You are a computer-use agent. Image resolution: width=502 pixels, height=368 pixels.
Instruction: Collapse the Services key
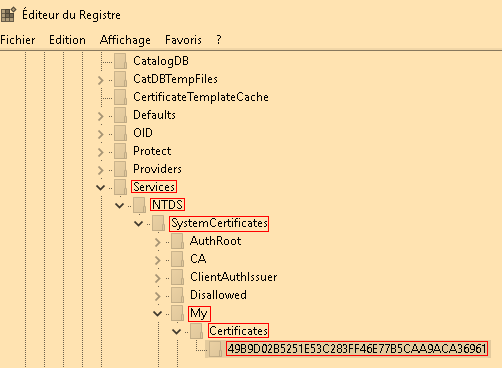pos(101,188)
